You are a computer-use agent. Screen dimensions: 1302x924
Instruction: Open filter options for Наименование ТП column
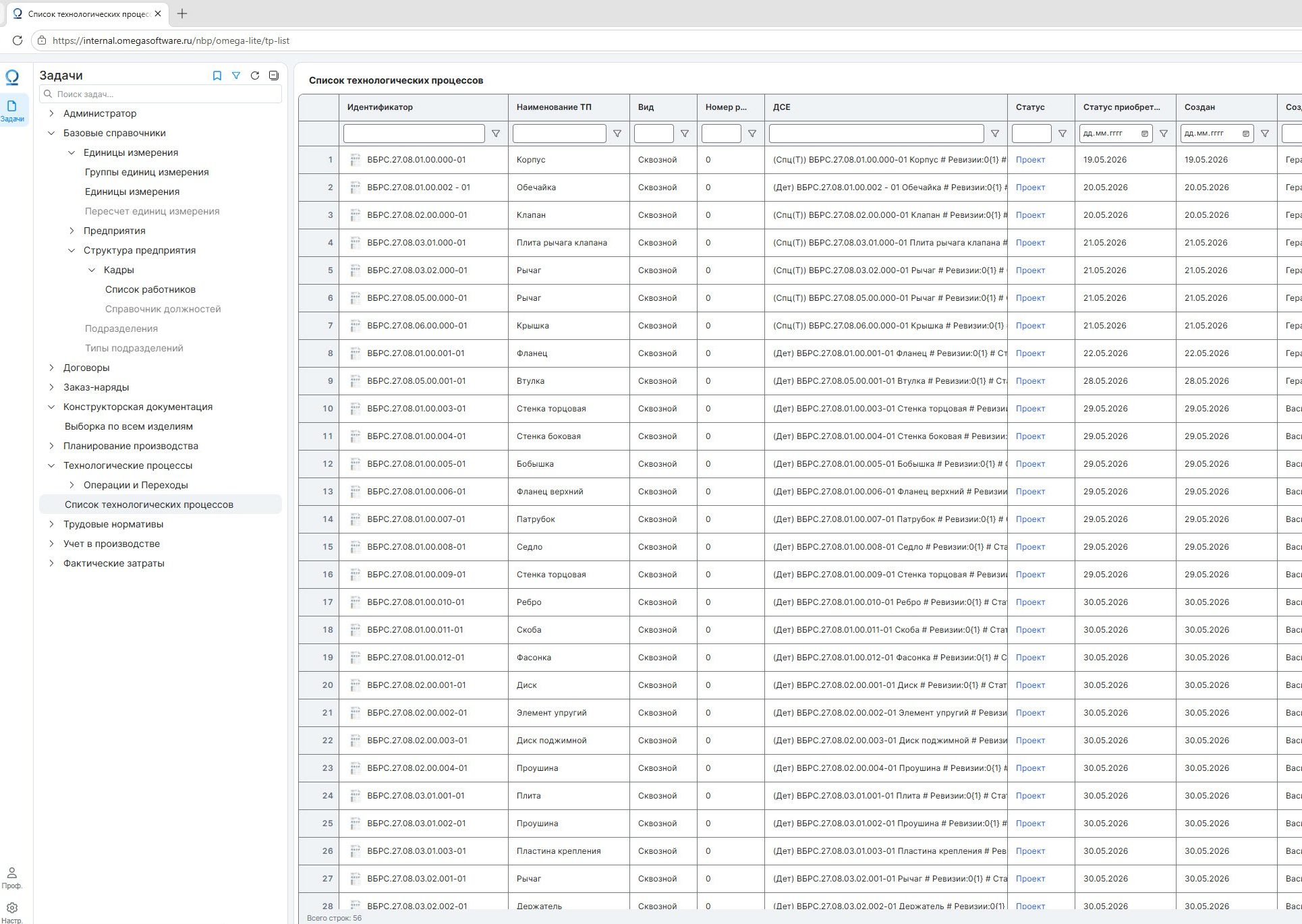(617, 134)
